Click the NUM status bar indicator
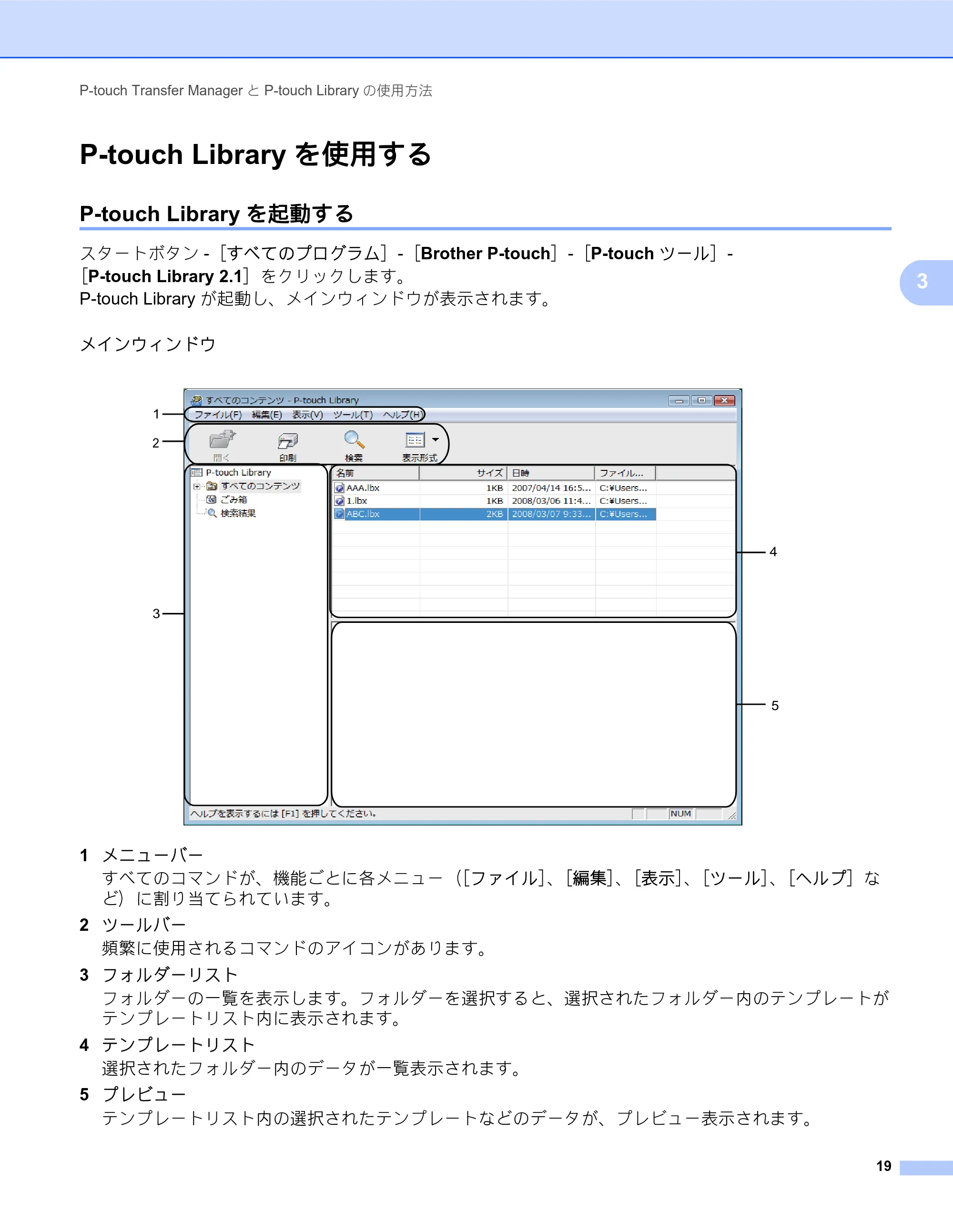Image resolution: width=953 pixels, height=1232 pixels. click(x=680, y=814)
